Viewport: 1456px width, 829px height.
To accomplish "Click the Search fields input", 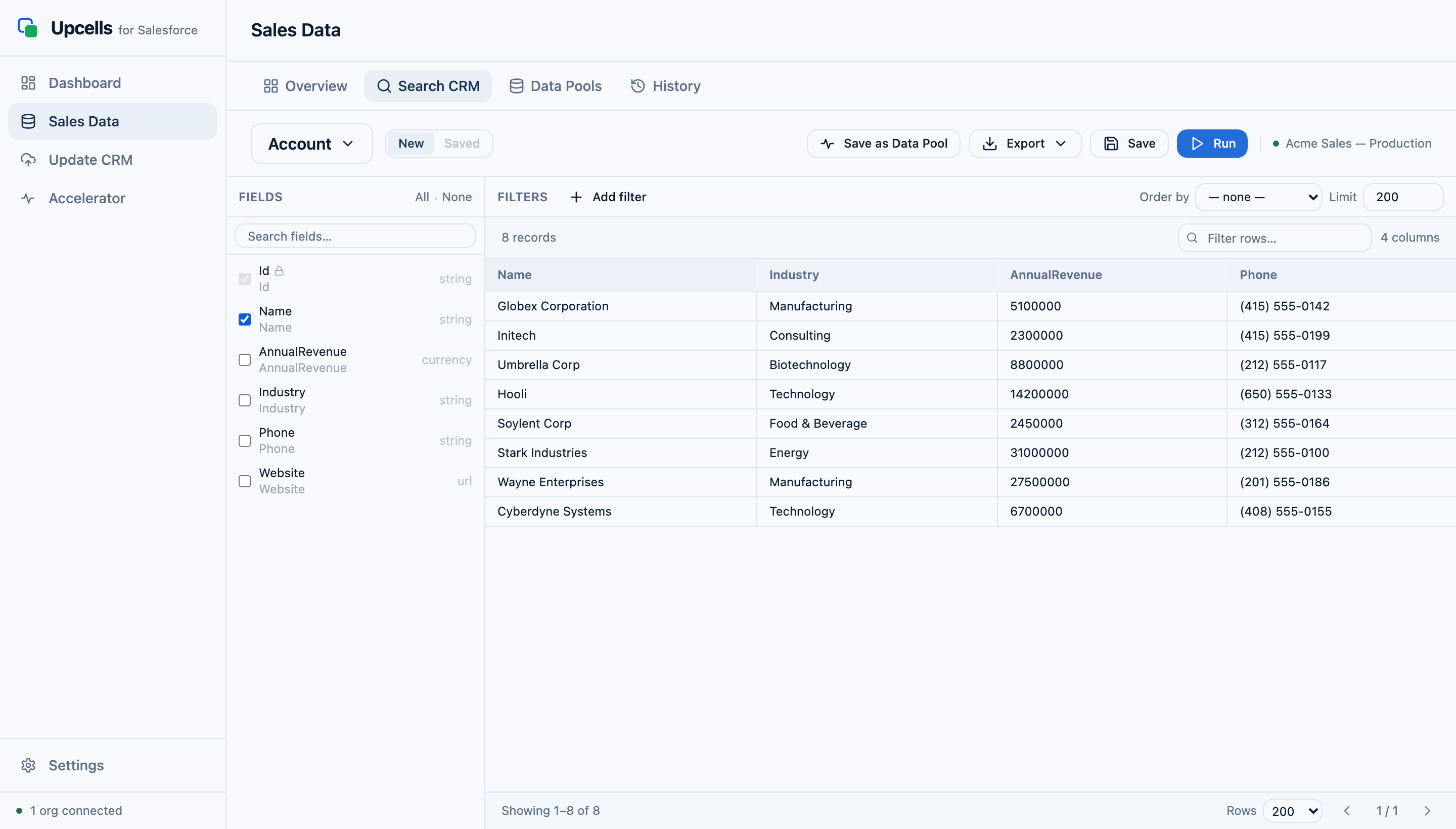I will point(355,236).
